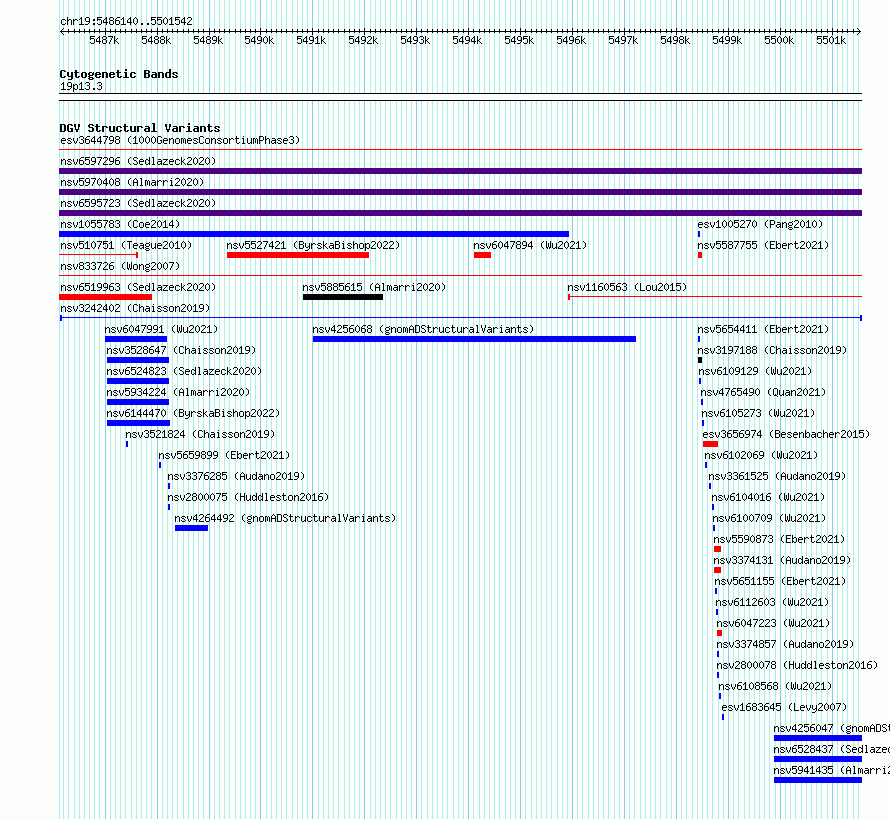Click nsv6112603 (Wu2021) label
This screenshot has height=819, width=890.
point(772,602)
